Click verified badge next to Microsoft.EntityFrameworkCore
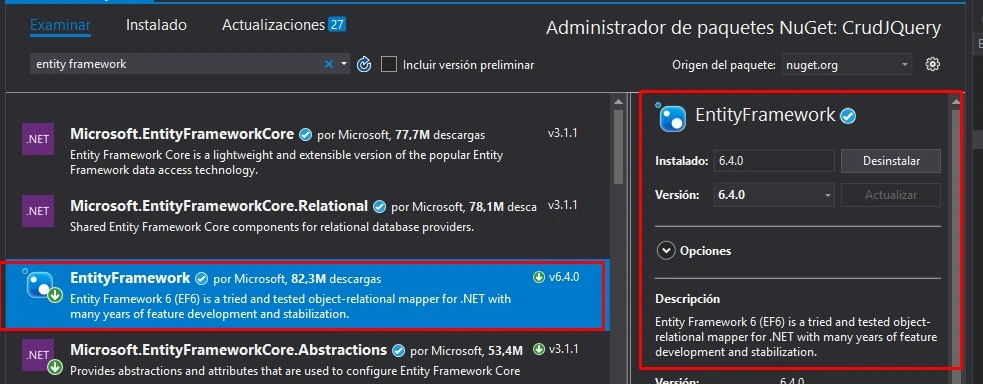Viewport: 983px width, 384px height. [x=306, y=135]
